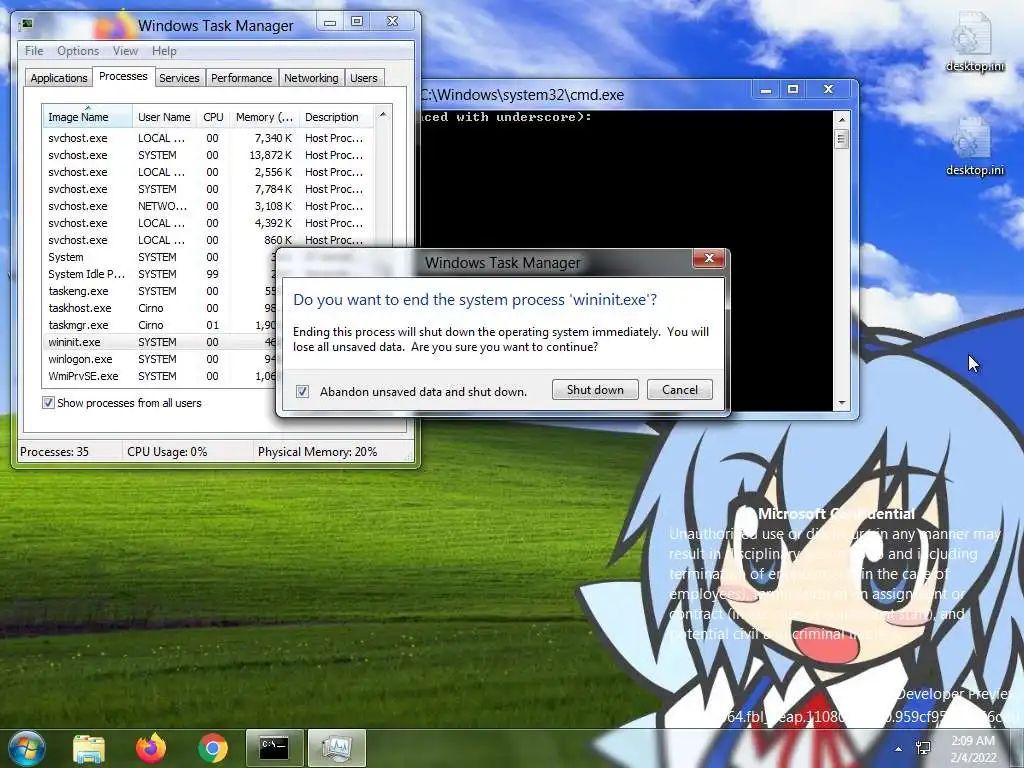Sort by User Name column header
The height and width of the screenshot is (768, 1024).
pyautogui.click(x=164, y=117)
